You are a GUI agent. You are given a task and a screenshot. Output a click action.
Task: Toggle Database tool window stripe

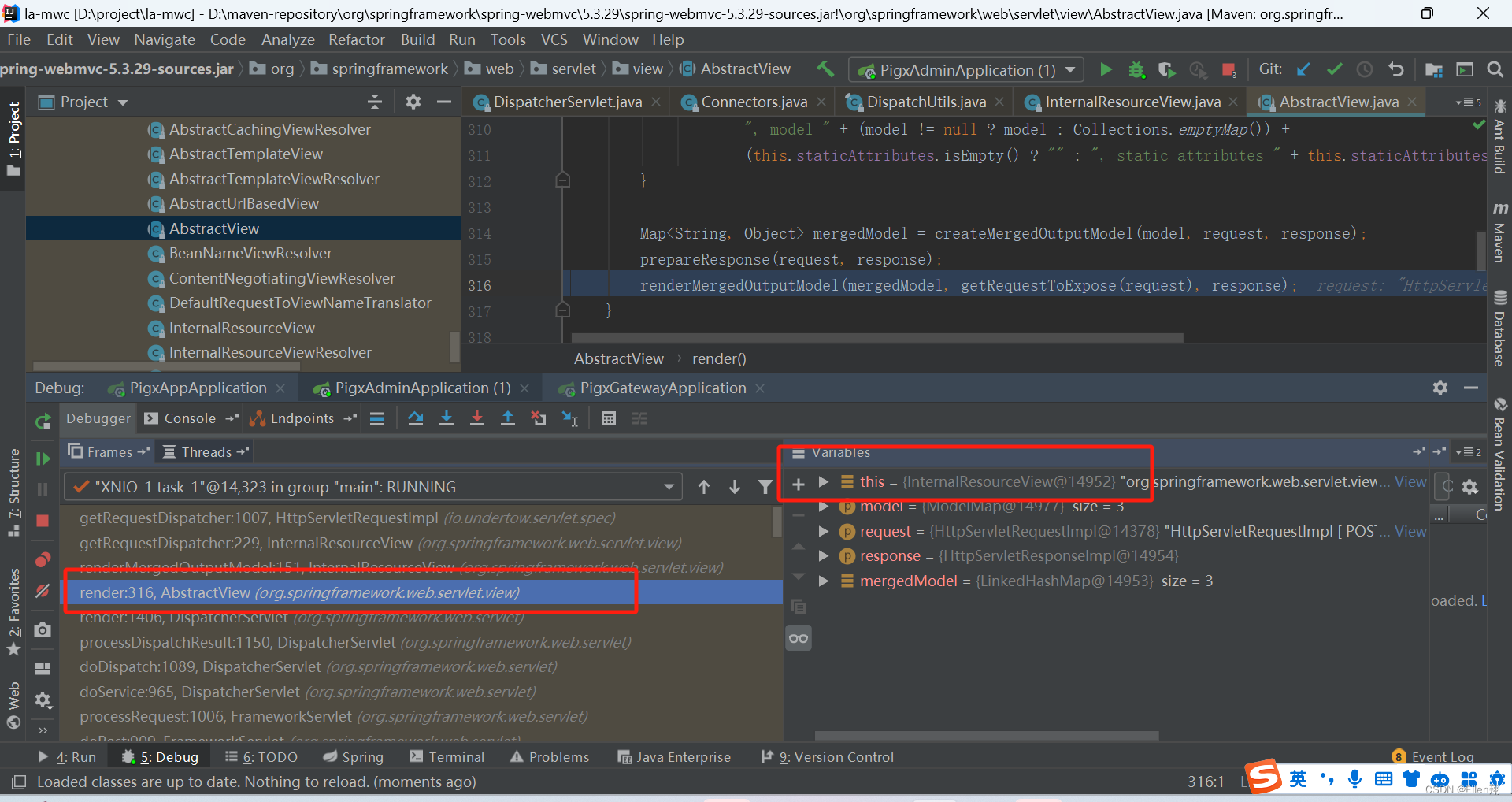(x=1499, y=329)
